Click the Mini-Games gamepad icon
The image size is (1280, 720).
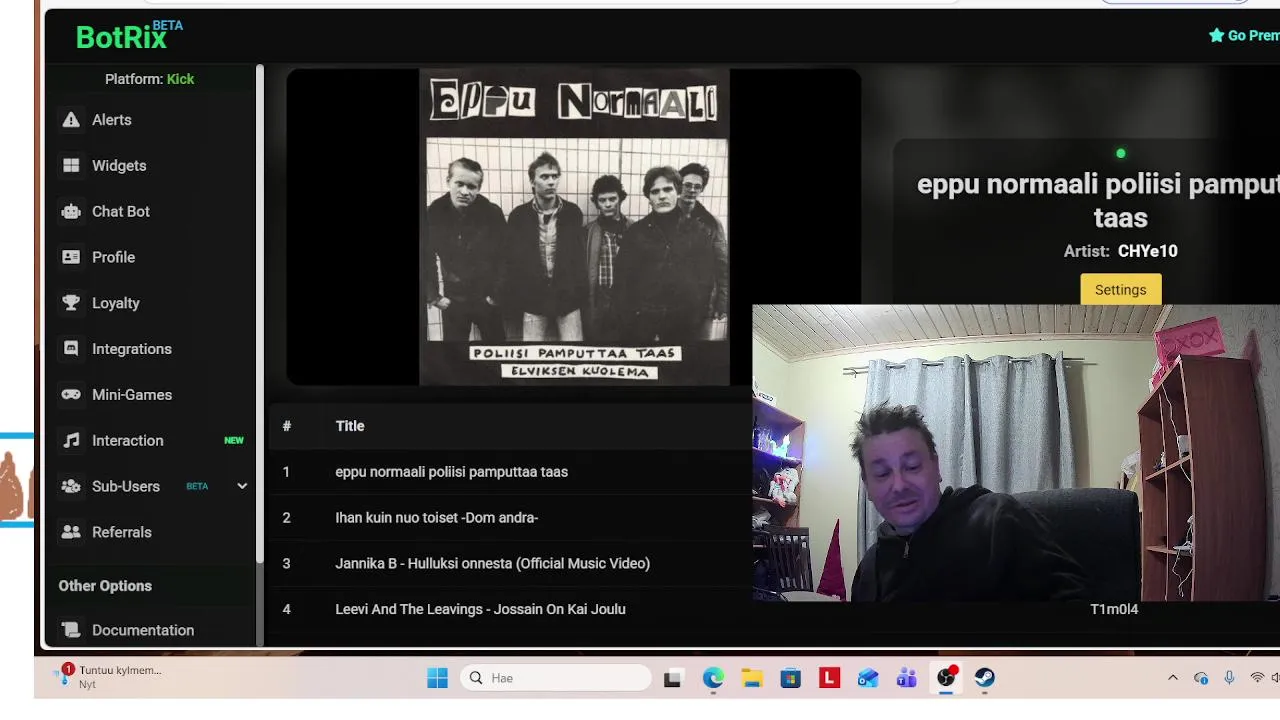[71, 395]
